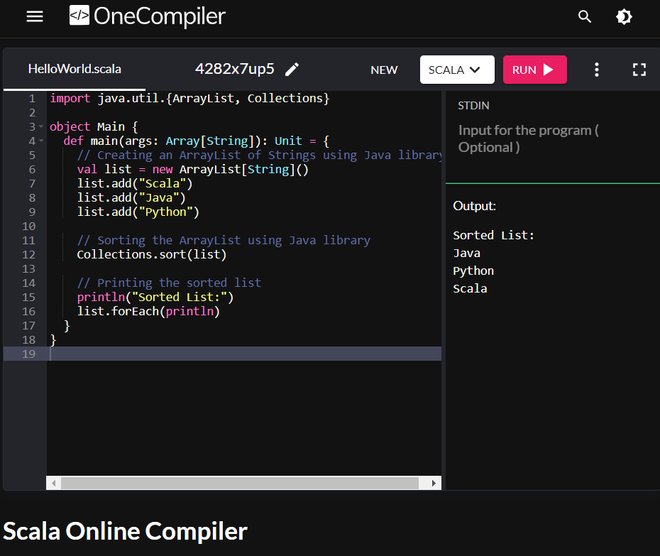Click line number 13 in gutter

click(x=29, y=269)
